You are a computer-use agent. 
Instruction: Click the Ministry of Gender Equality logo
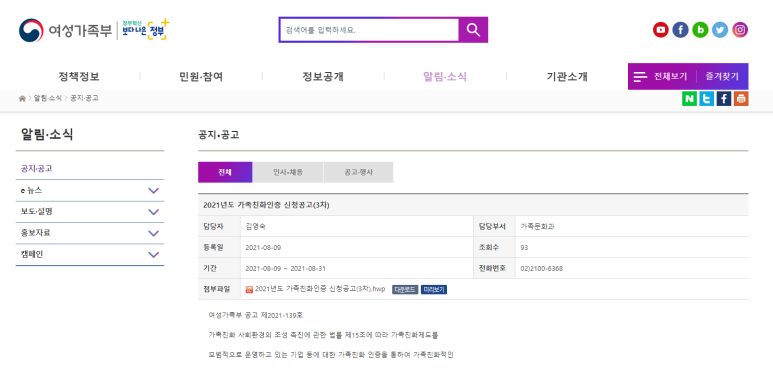point(65,31)
